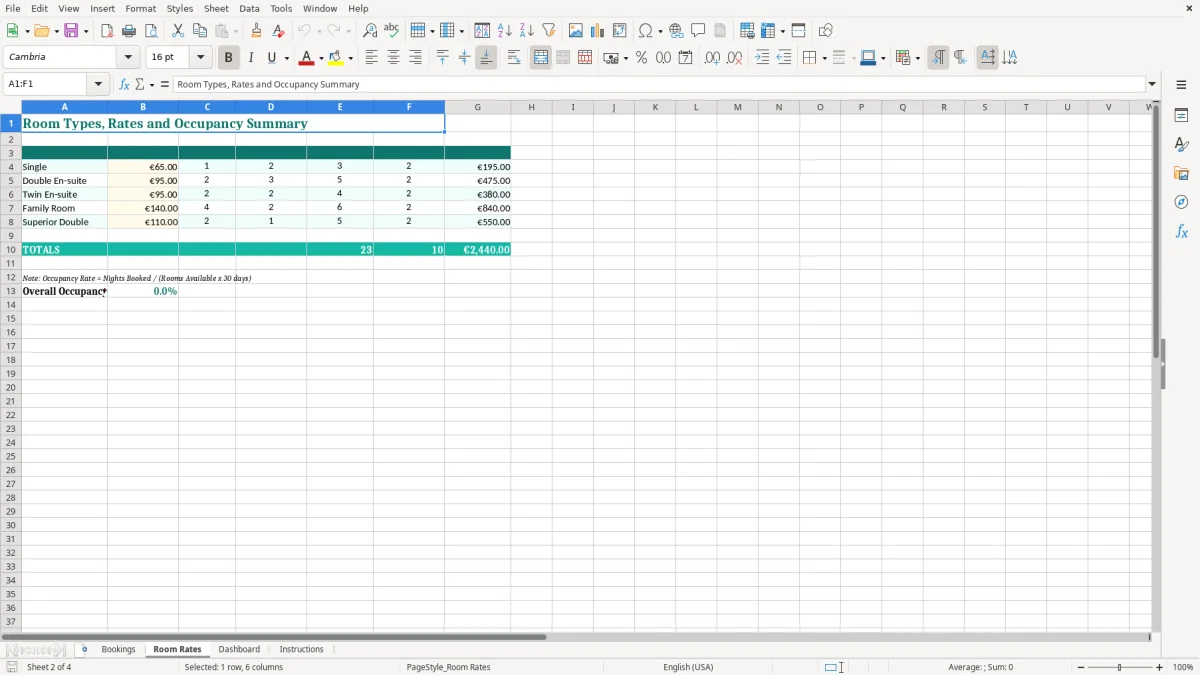Clear direct formatting
This screenshot has width=1200, height=675.
point(278,31)
